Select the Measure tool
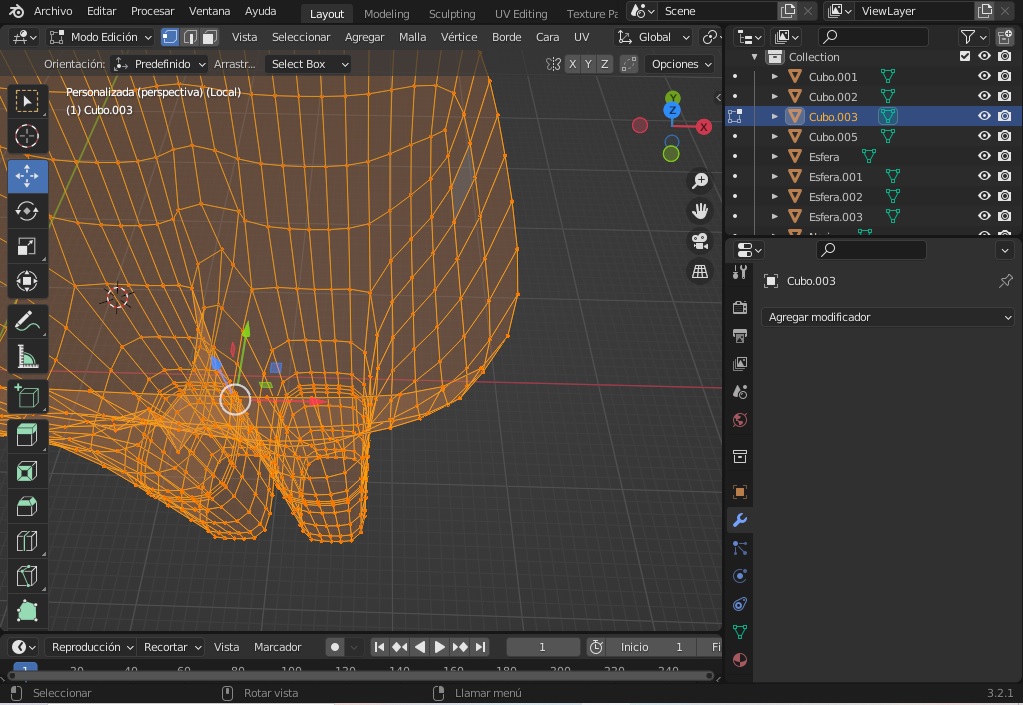 (27, 358)
